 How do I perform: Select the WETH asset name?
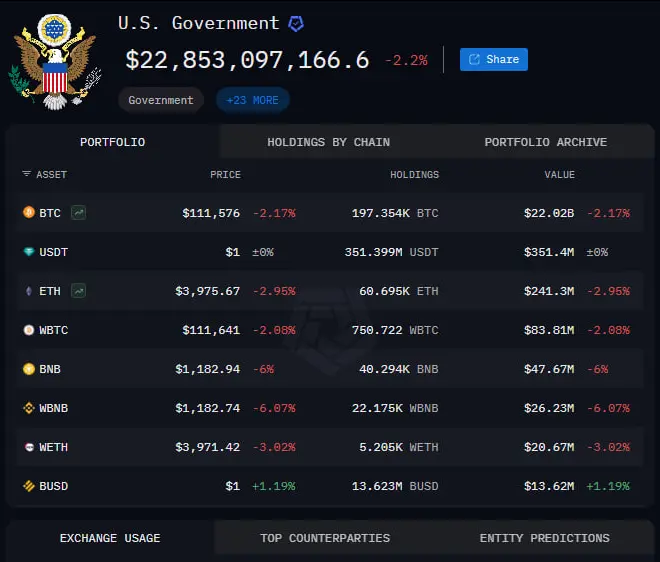pyautogui.click(x=53, y=447)
